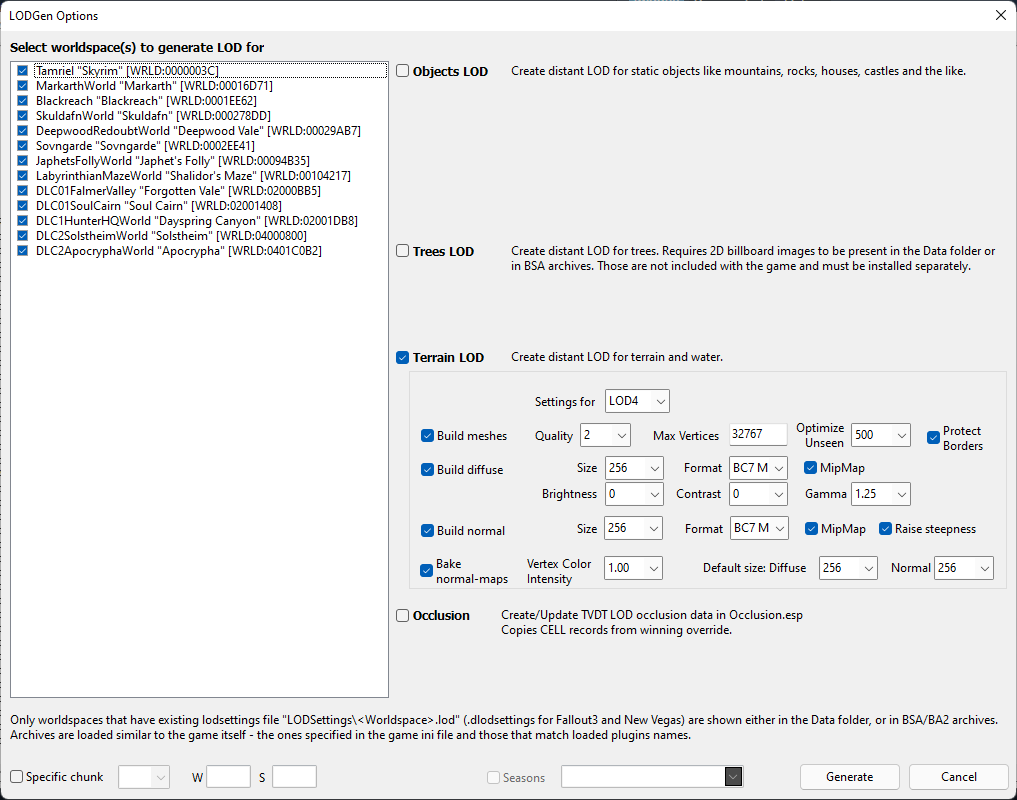Open Vertex Color Intensity dropdown
The image size is (1017, 800).
[633, 568]
